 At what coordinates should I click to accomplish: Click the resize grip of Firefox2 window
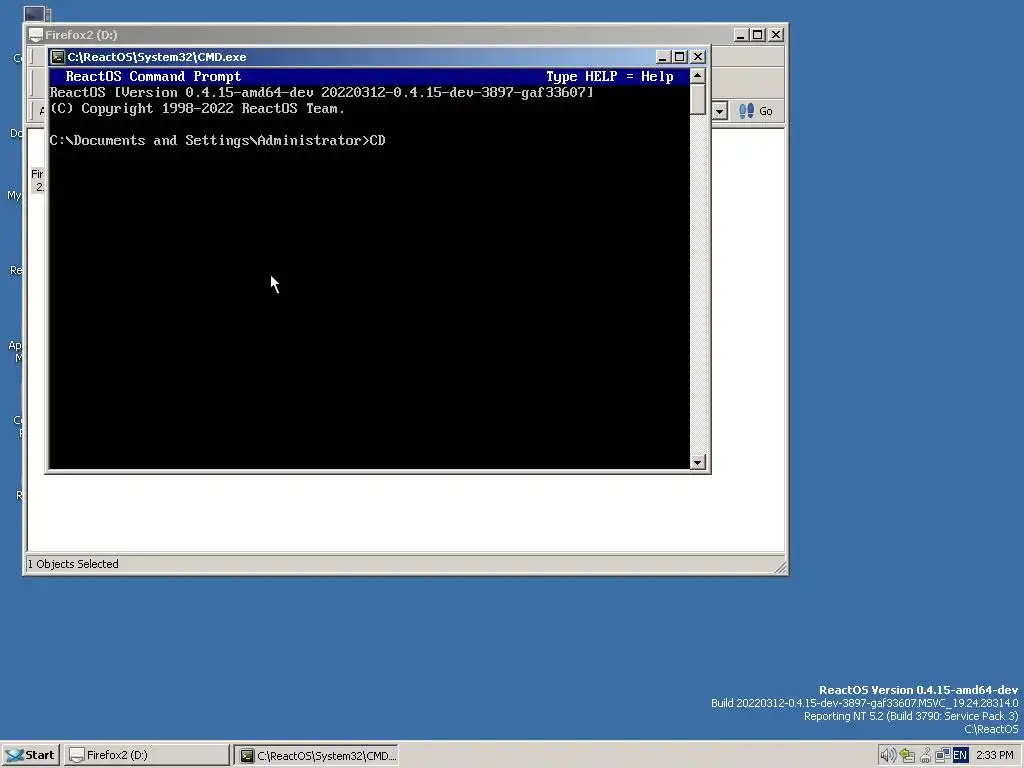coord(780,568)
